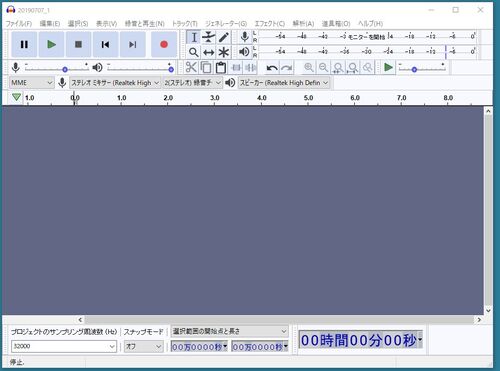Adjust the playback speed slider
This screenshot has width=500, height=371.
[423, 68]
